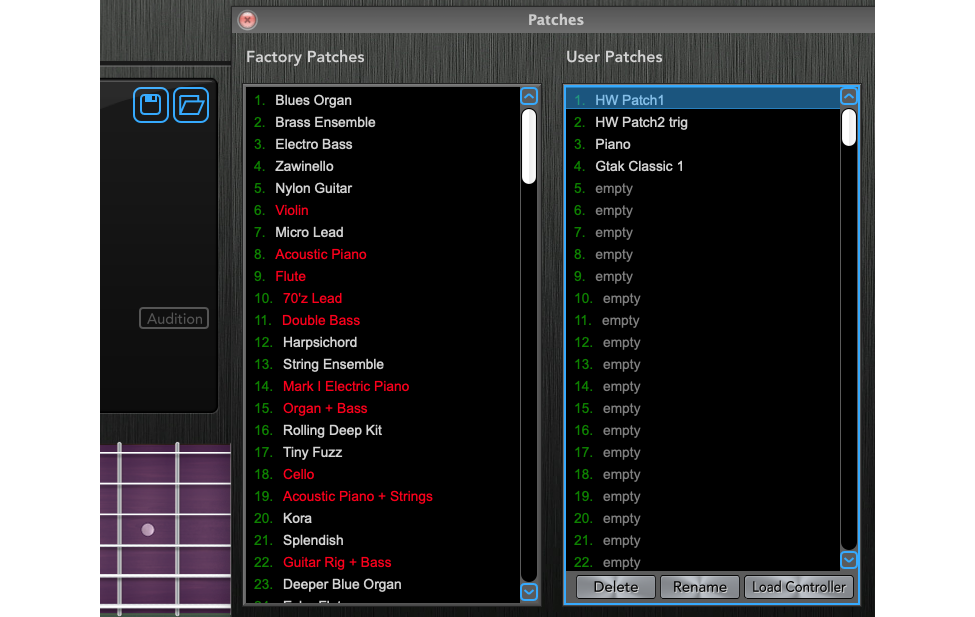Screen dimensions: 975x617
Task: Select empty user patch slot 5
Action: (613, 188)
